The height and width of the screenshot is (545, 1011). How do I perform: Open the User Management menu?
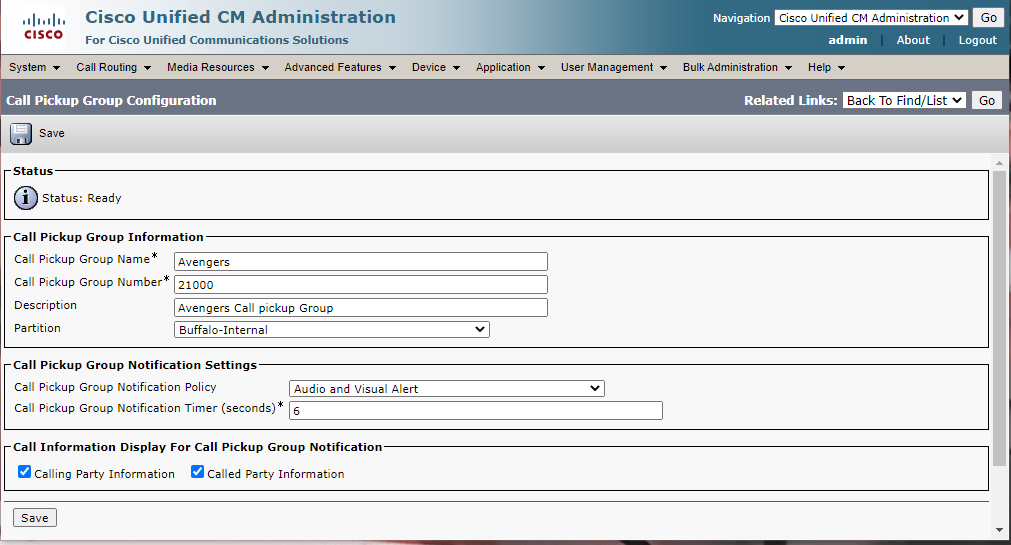[x=613, y=67]
